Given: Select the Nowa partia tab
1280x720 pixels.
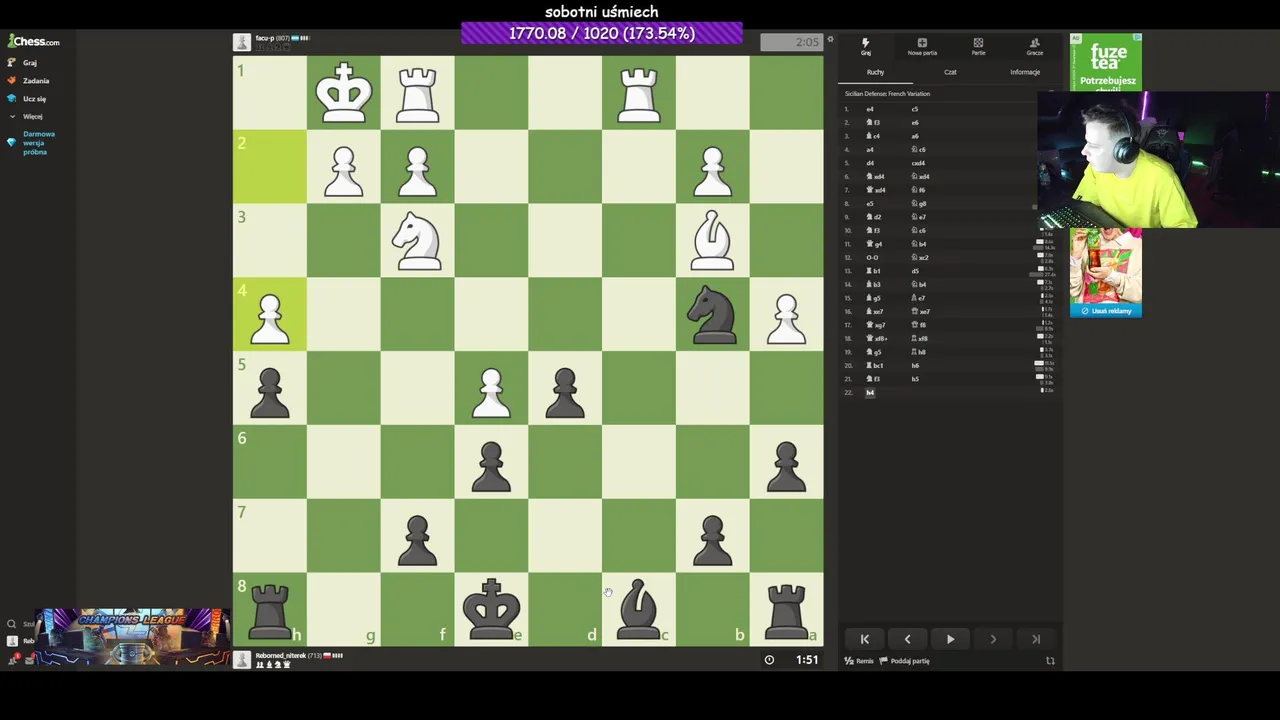Looking at the screenshot, I should point(922,47).
